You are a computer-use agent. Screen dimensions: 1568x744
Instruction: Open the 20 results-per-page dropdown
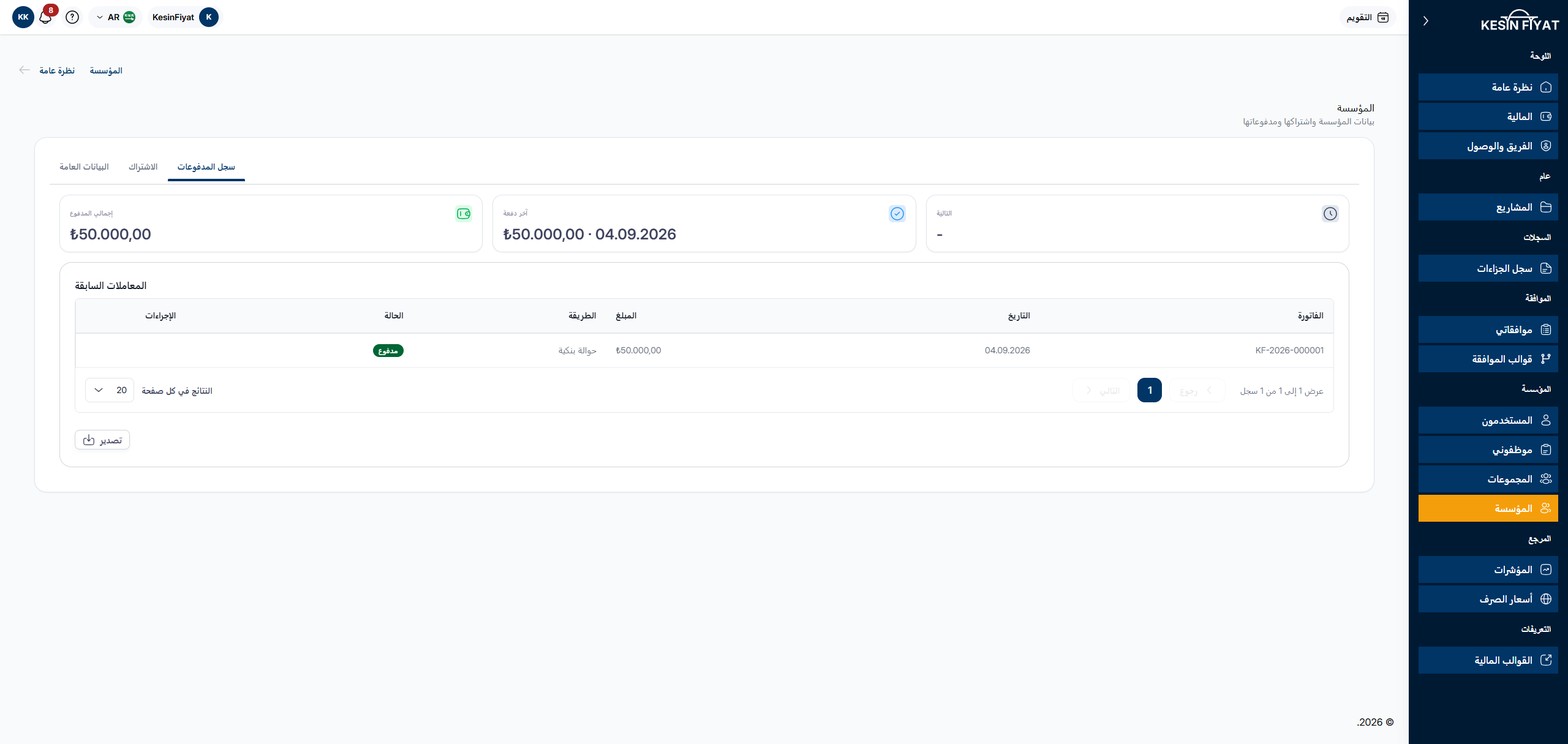[x=109, y=390]
